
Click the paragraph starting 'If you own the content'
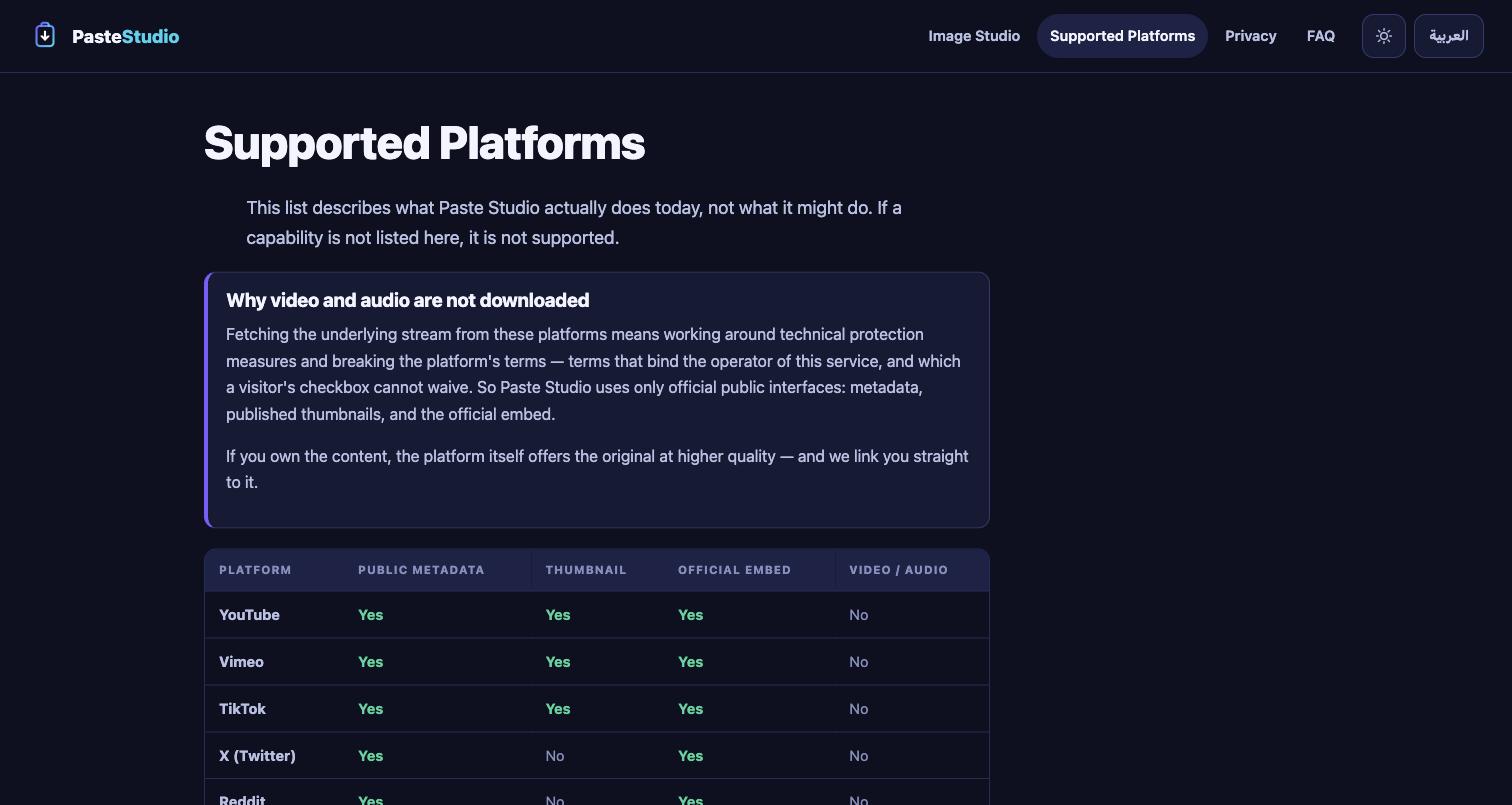click(x=596, y=469)
